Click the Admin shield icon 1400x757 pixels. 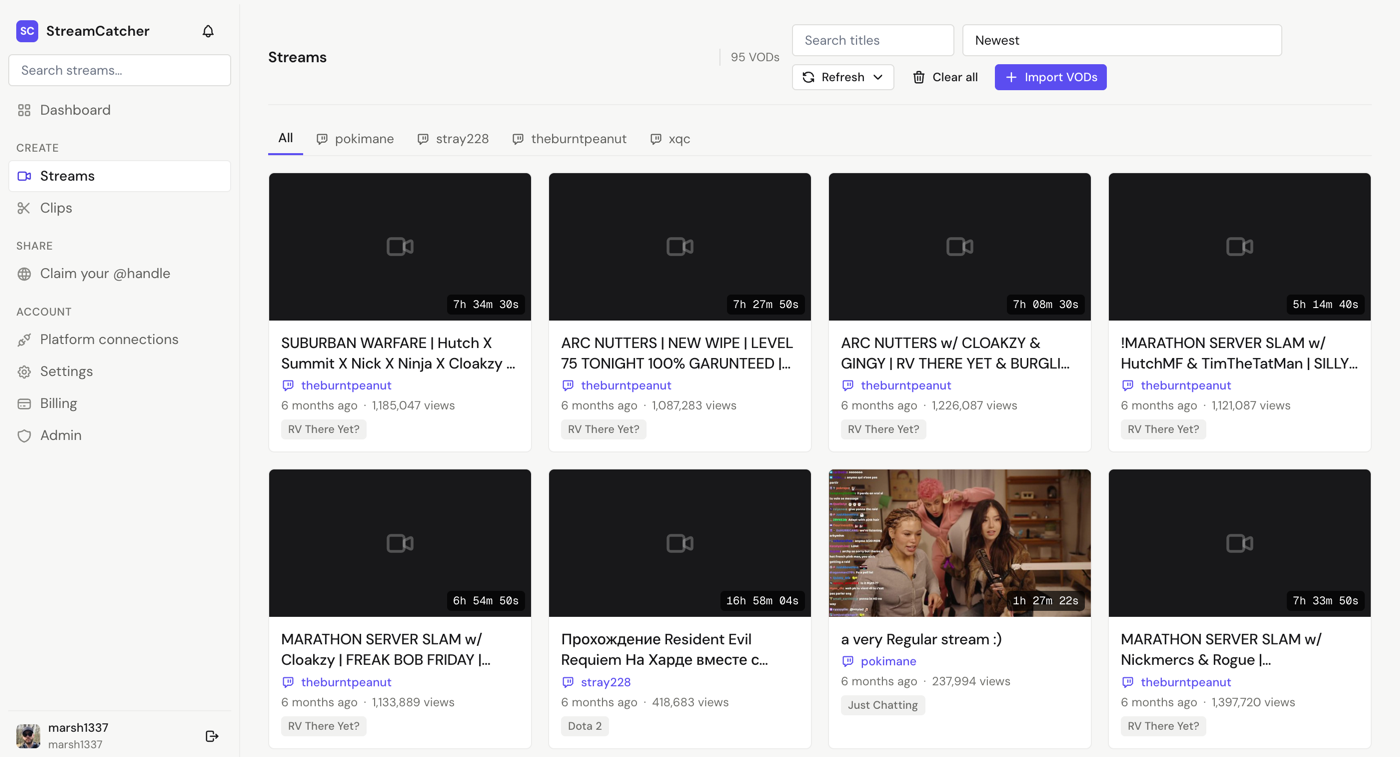24,436
